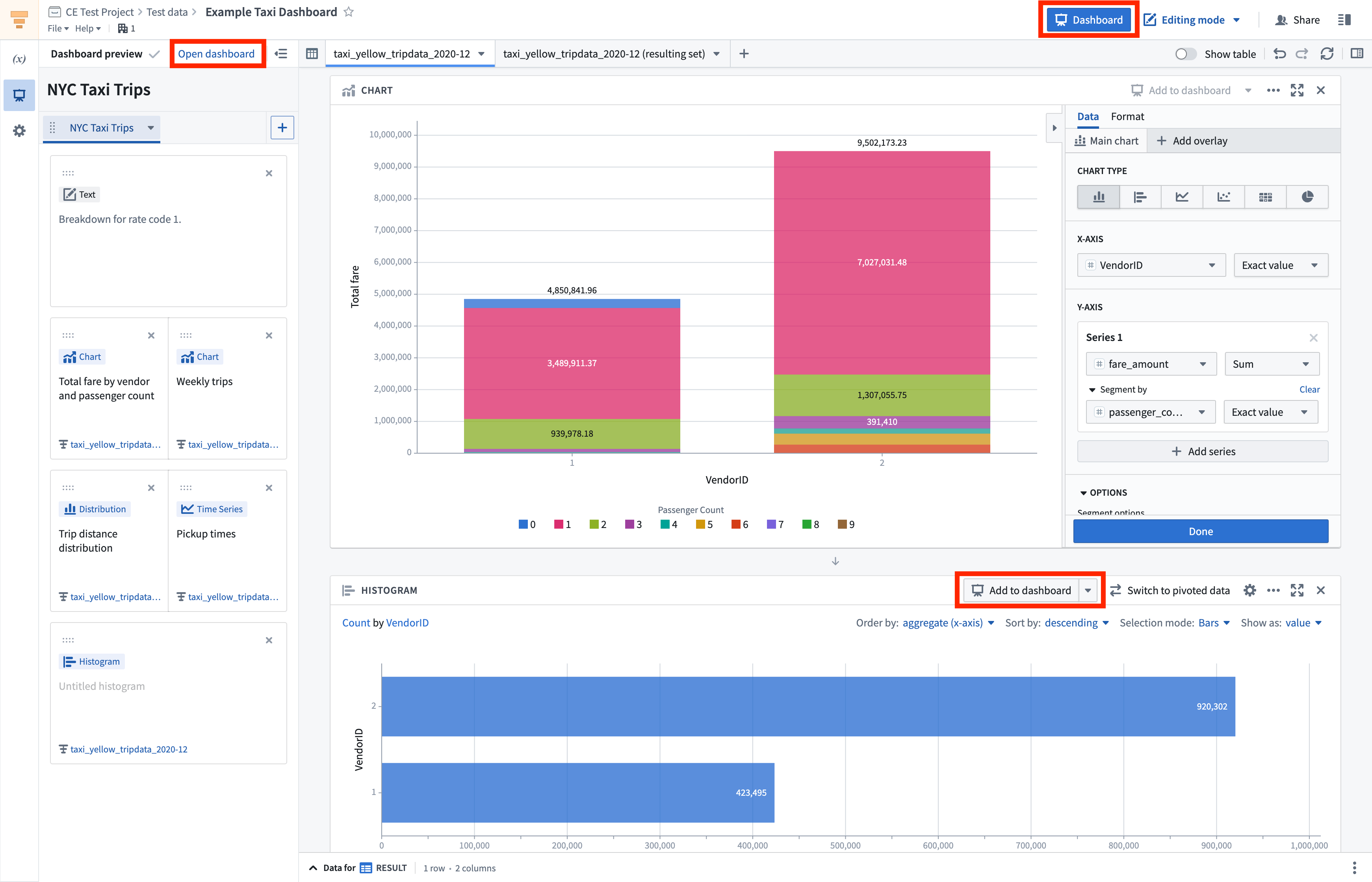Screen dimensions: 1372x882
Task: Click the pink passenger count 1 legend swatch
Action: [559, 524]
